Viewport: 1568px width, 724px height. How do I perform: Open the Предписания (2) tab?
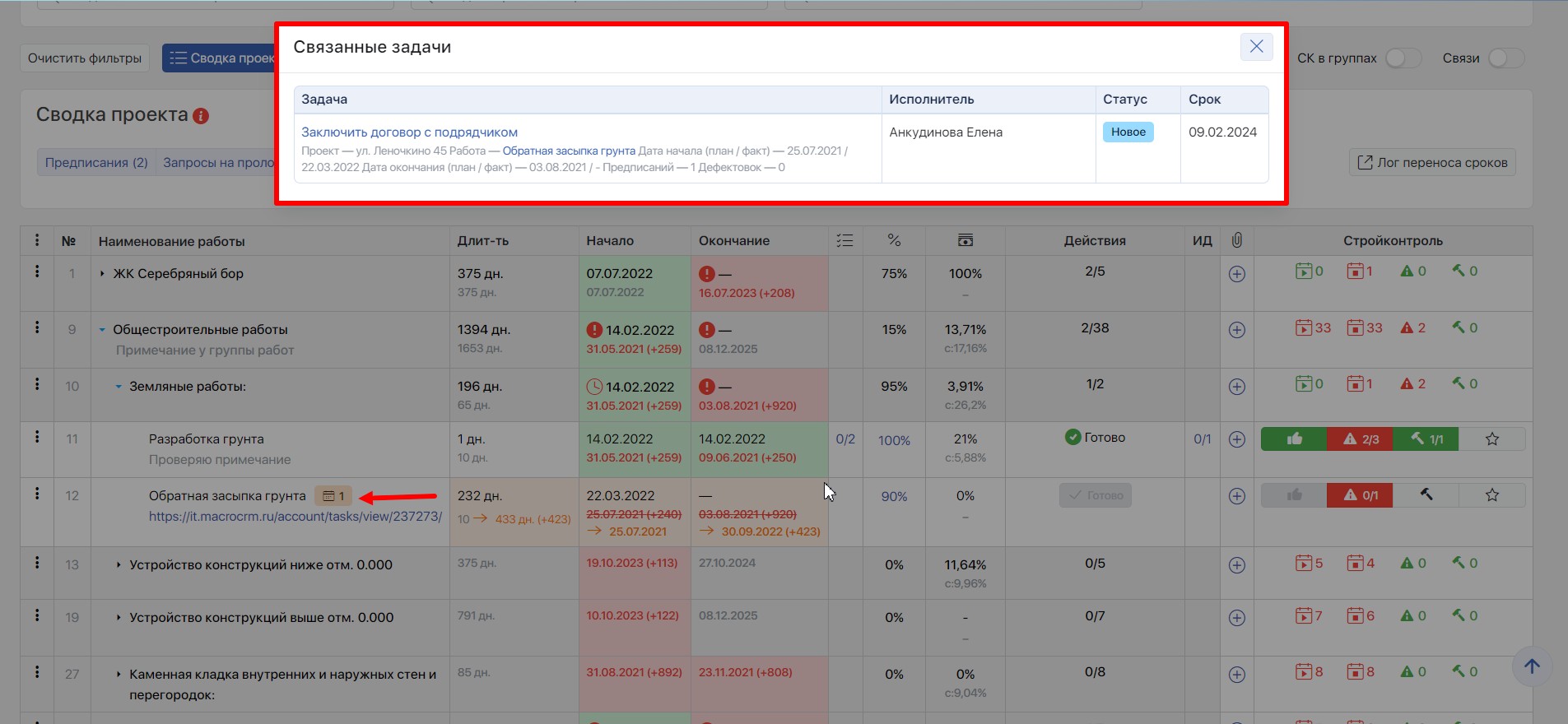[96, 163]
